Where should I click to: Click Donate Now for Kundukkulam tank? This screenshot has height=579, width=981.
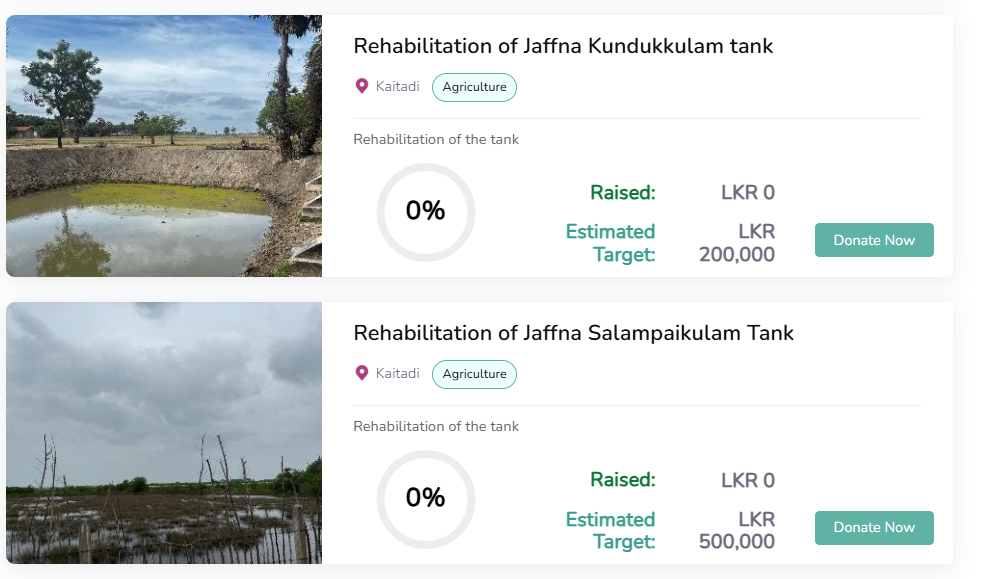(x=874, y=240)
